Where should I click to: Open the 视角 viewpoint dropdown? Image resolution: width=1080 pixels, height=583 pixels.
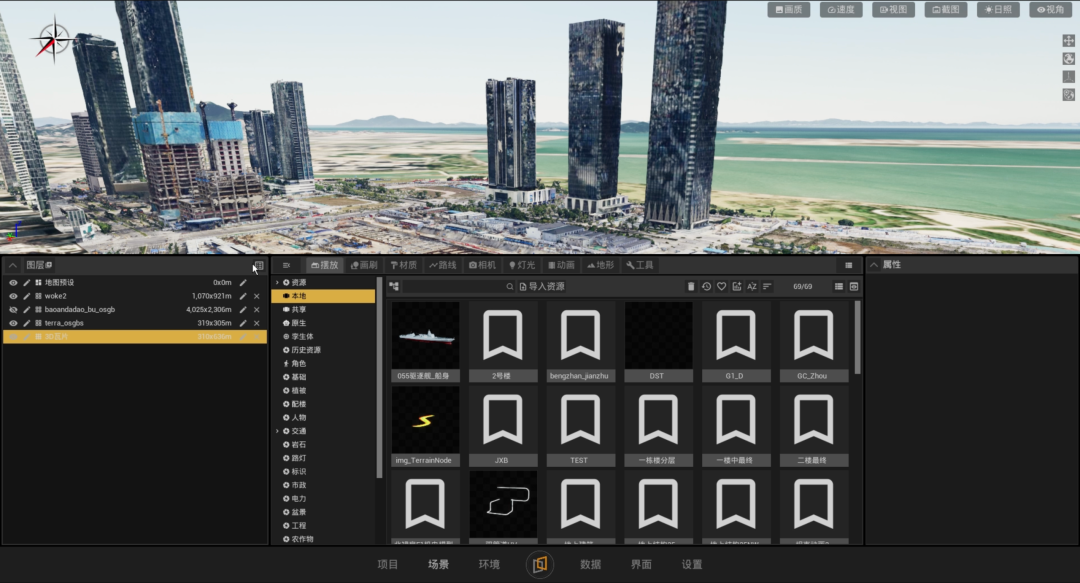(x=1050, y=10)
